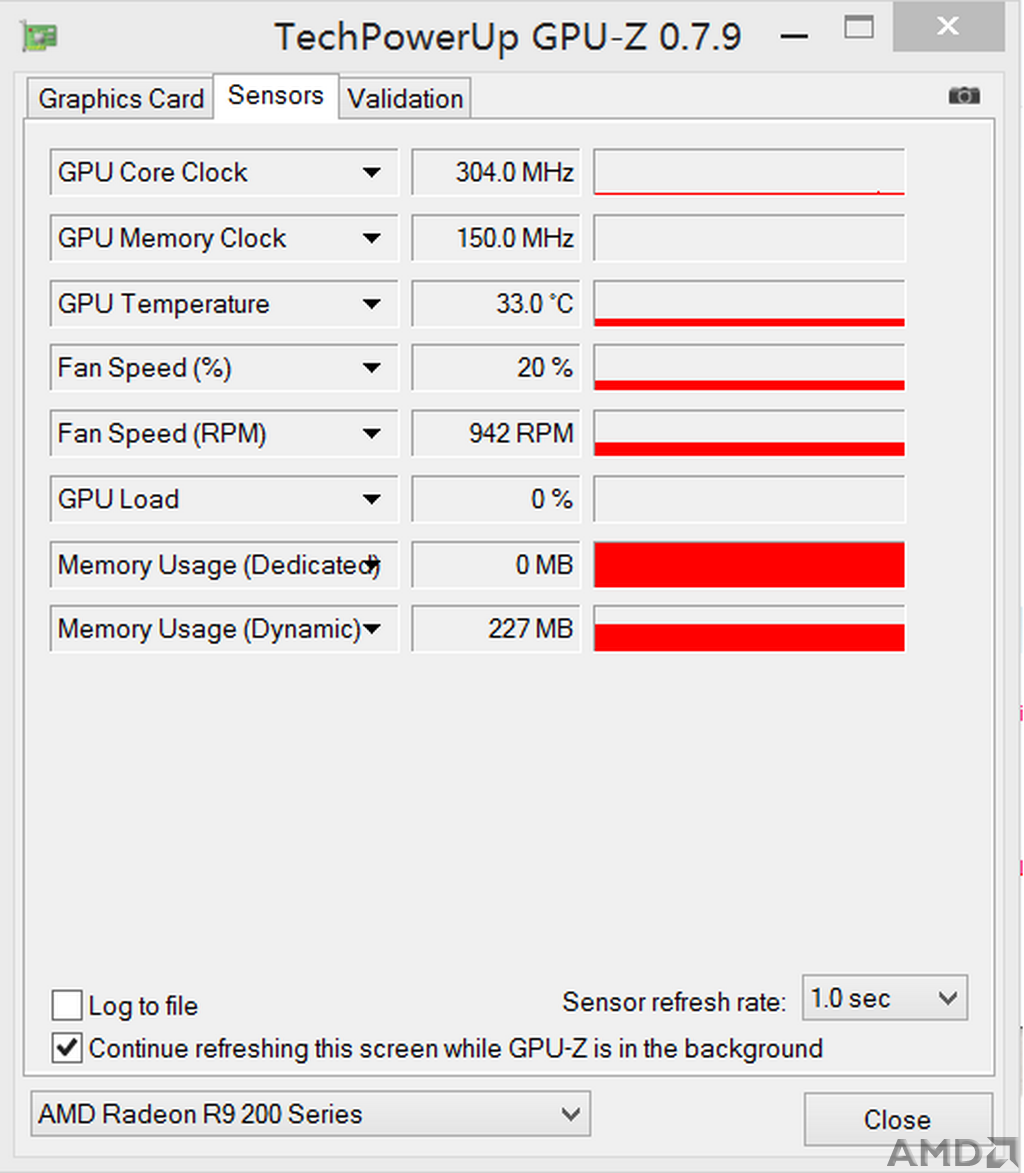Uncheck Continue refreshing in background option
Screen dimensions: 1024x1173
(67, 1048)
